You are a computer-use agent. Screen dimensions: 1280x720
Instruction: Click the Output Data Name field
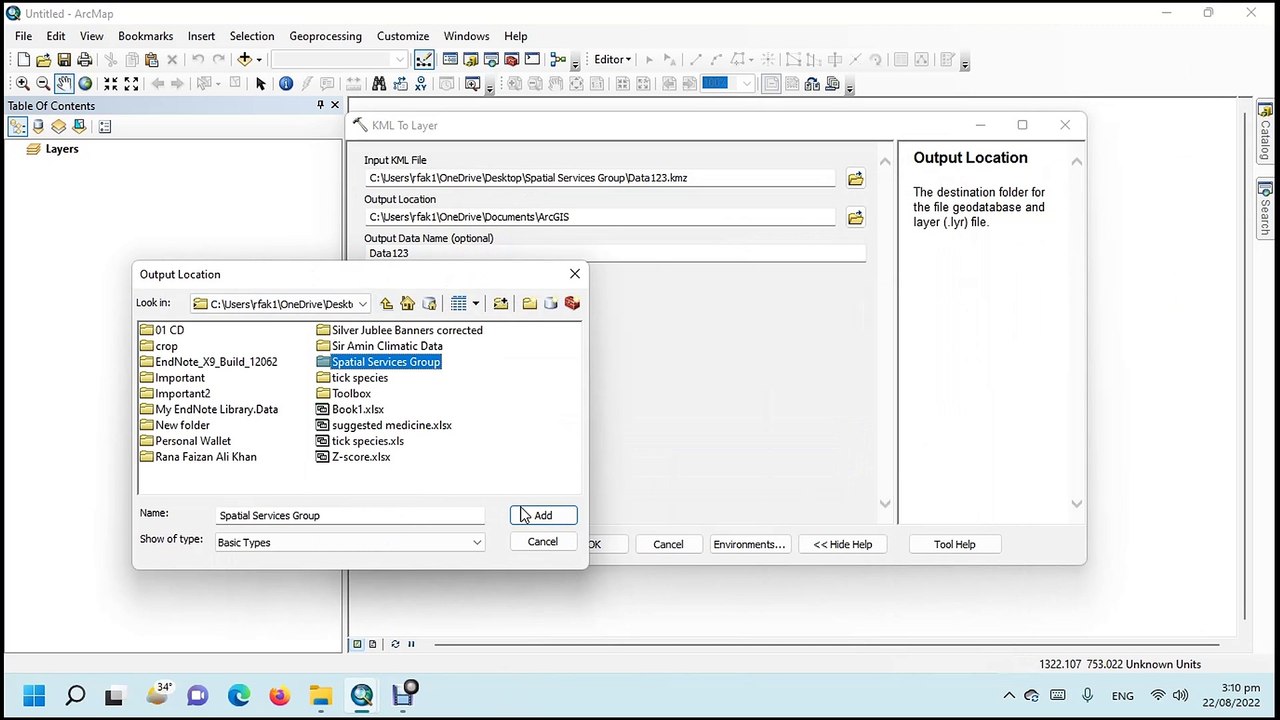point(615,253)
